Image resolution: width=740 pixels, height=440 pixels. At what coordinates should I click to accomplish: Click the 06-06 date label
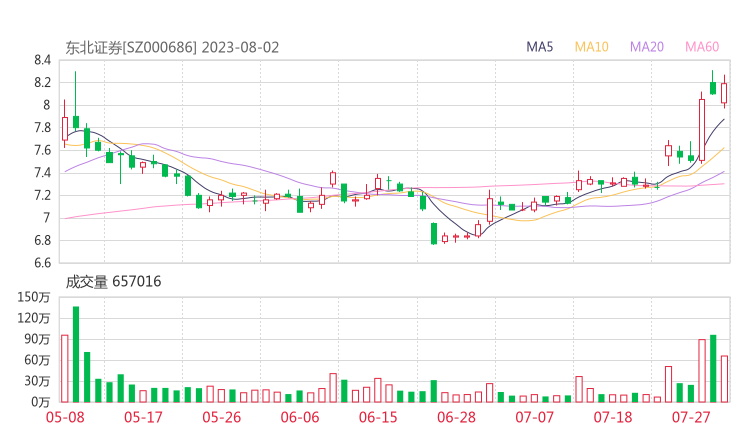point(300,417)
